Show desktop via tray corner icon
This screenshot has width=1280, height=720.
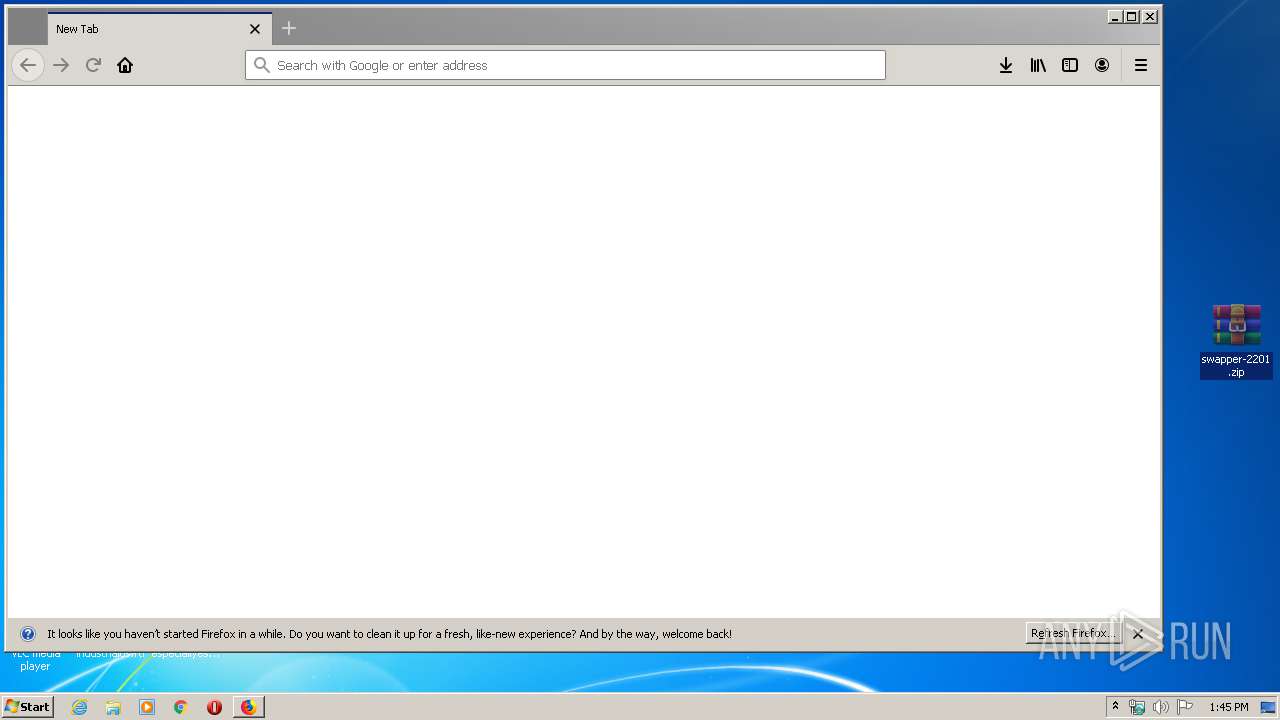[1268, 707]
